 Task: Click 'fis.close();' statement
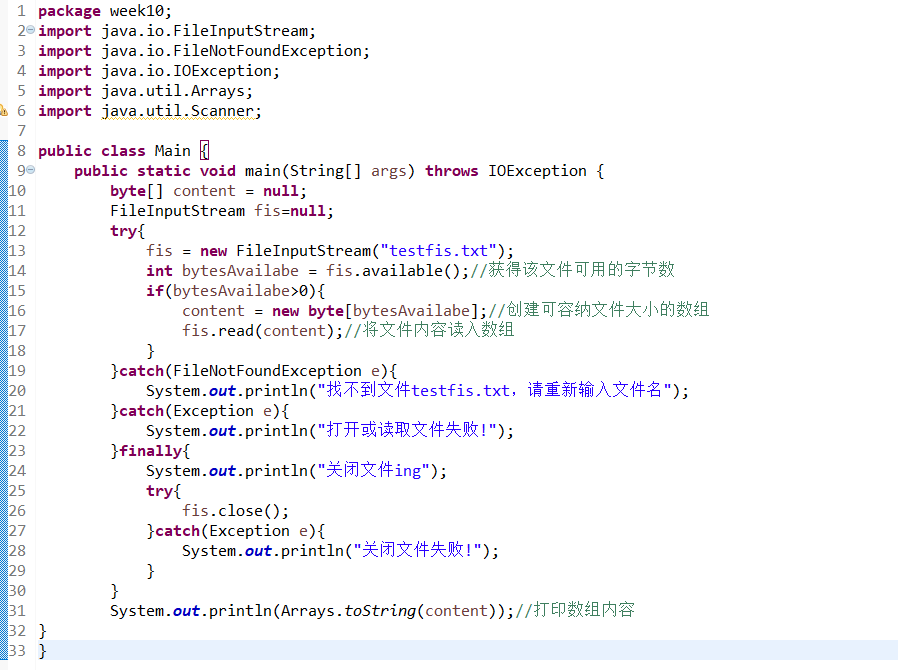point(235,511)
